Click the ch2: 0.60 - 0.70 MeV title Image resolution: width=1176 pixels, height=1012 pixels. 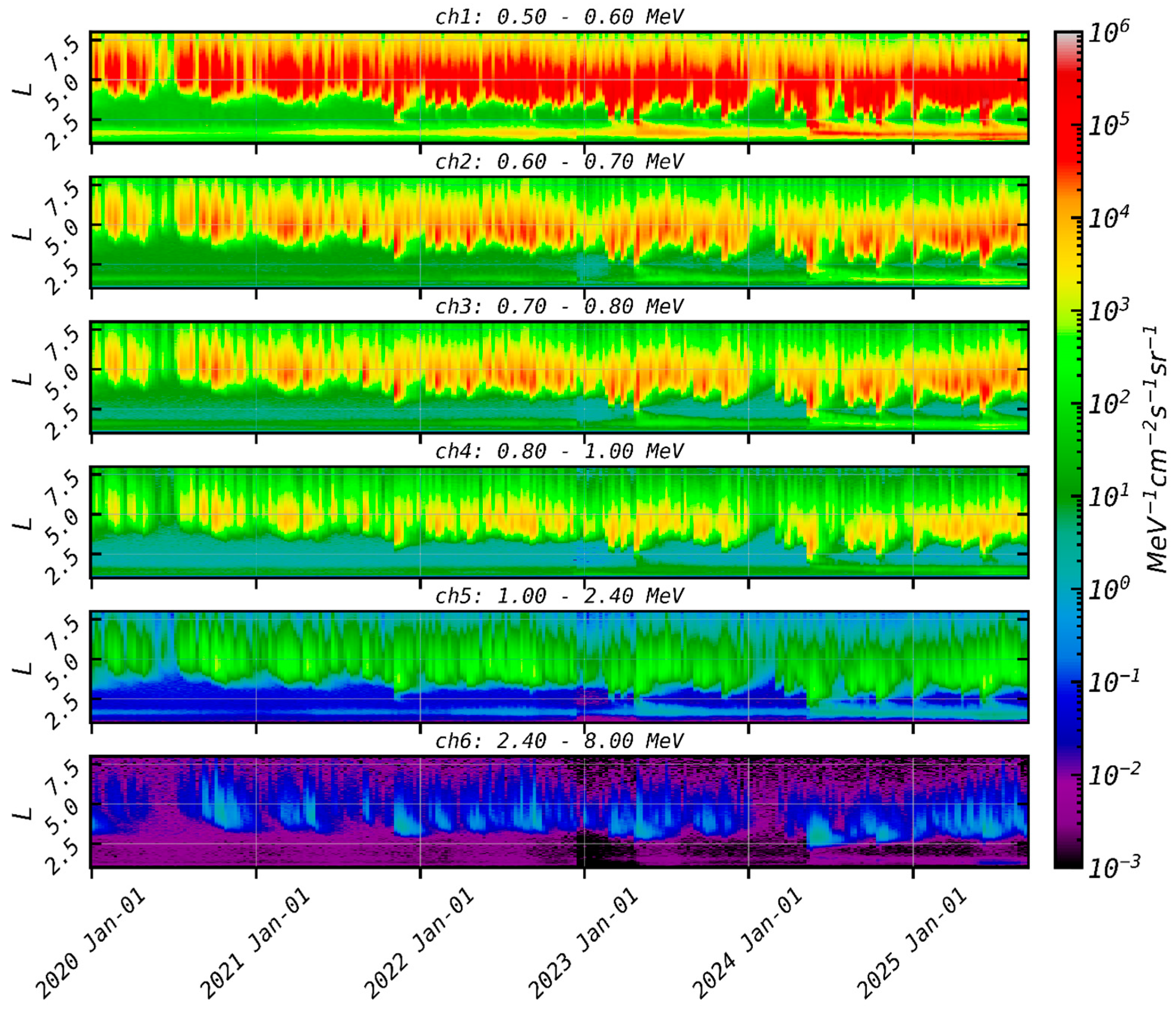[559, 162]
